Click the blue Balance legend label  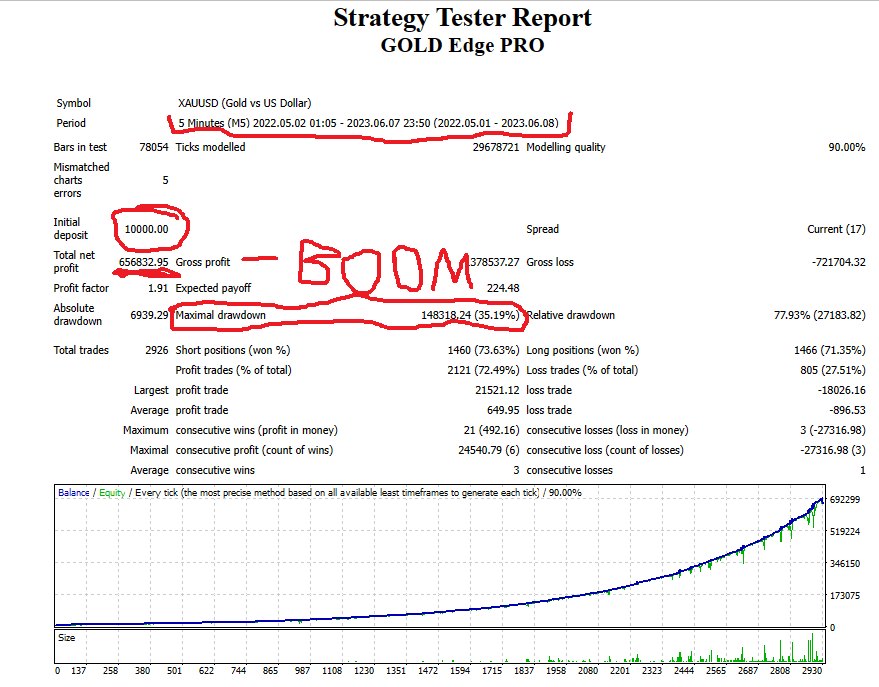tap(73, 493)
